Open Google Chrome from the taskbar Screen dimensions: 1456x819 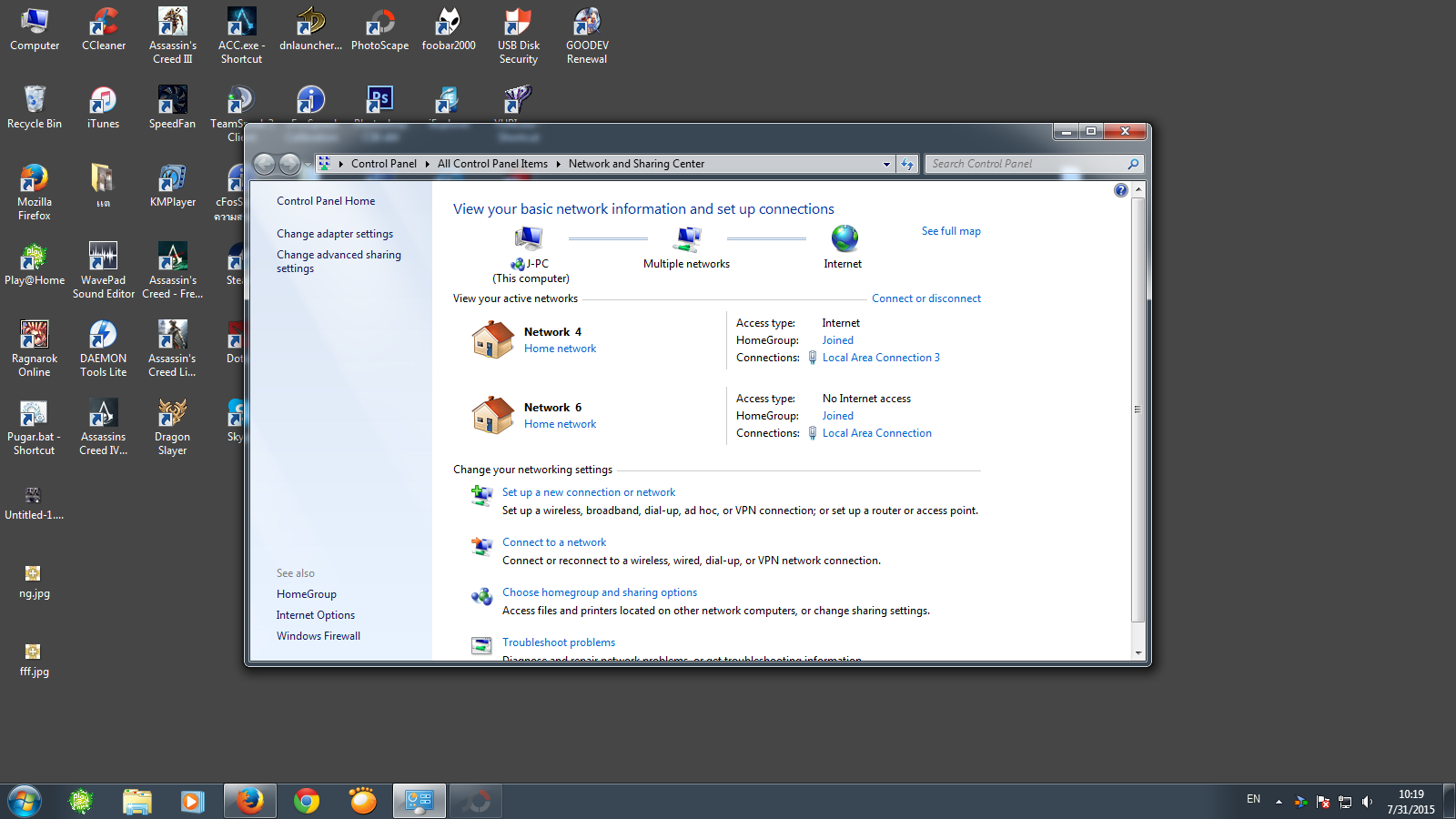click(x=307, y=801)
